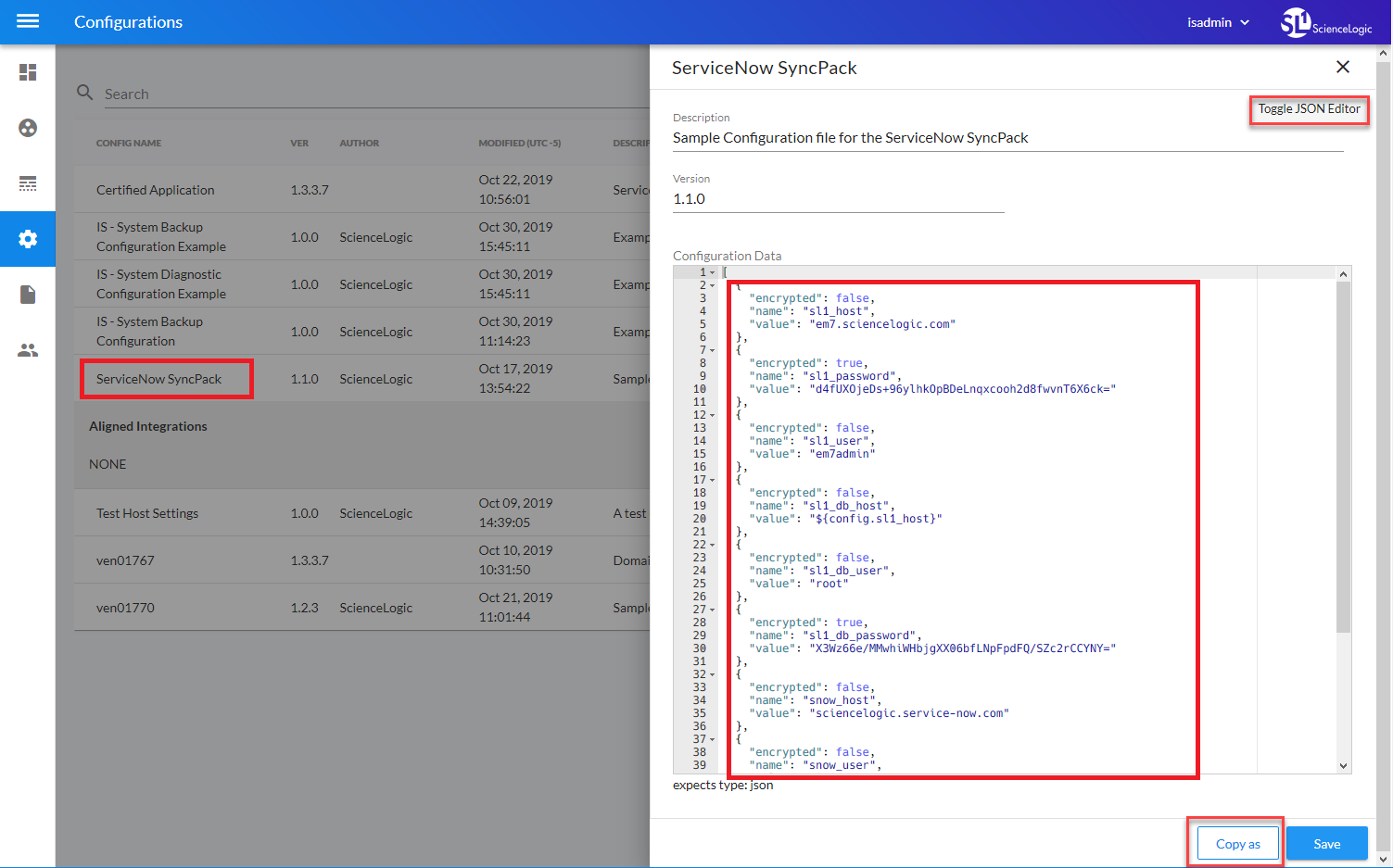
Task: Open the Applications list sidebar icon
Action: point(28,183)
